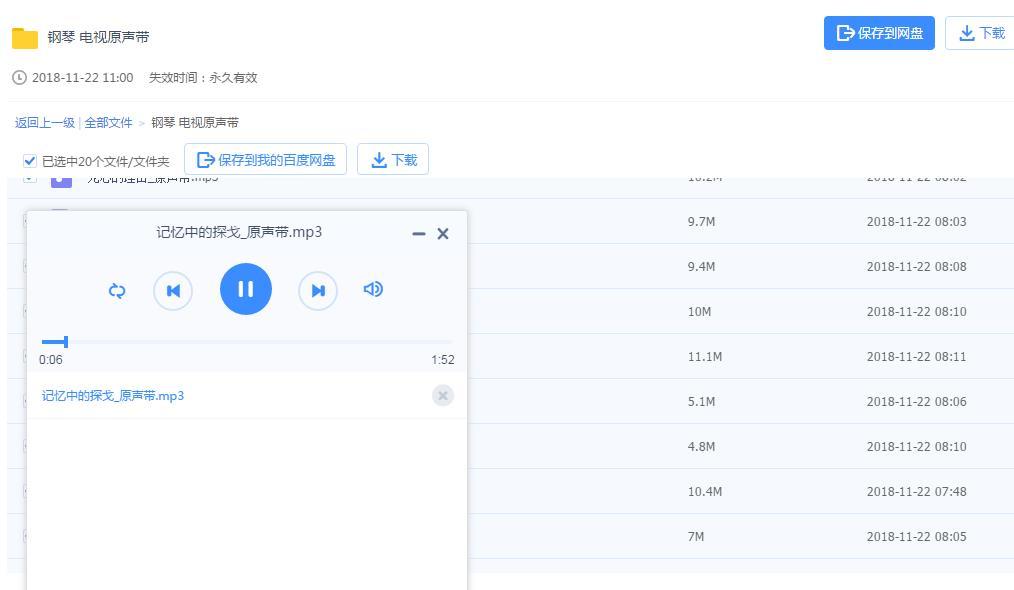Click the folder title 钢琴 电视原声带
Image resolution: width=1014 pixels, height=590 pixels.
point(98,37)
